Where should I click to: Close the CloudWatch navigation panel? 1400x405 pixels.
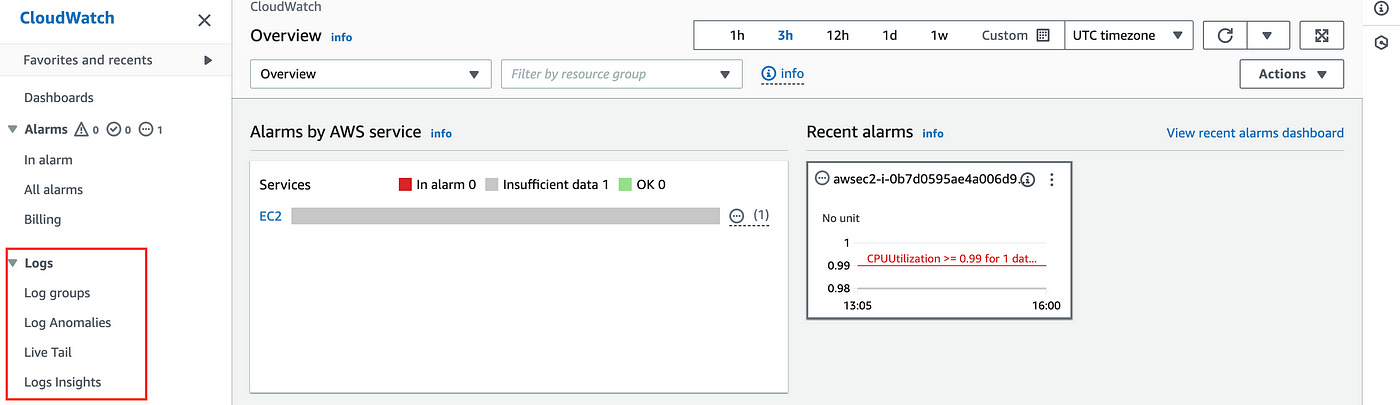click(204, 20)
